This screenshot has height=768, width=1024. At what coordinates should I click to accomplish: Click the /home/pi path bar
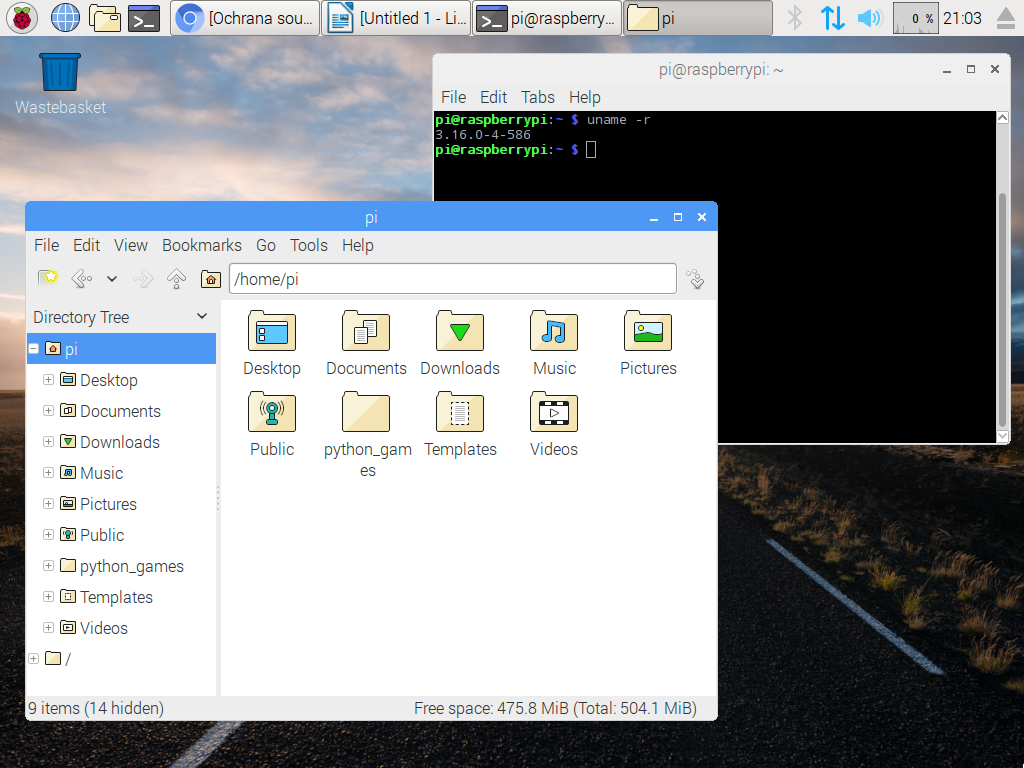452,278
